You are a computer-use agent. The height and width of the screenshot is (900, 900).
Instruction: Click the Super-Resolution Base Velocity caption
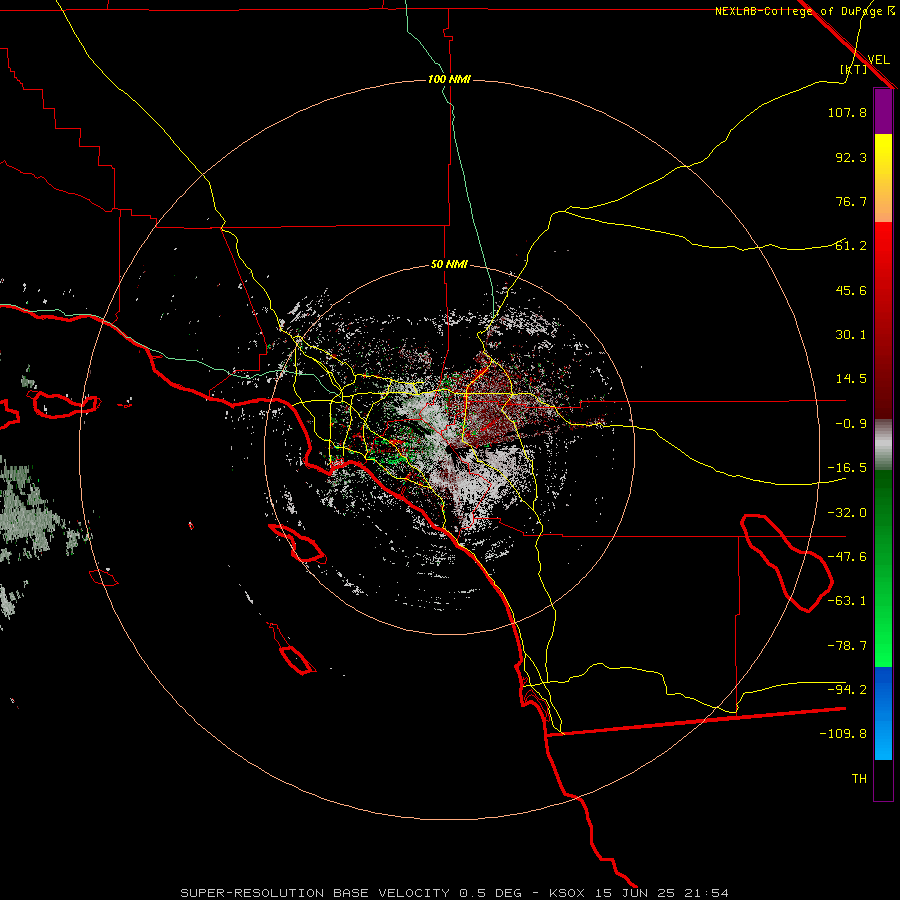pyautogui.click(x=455, y=893)
